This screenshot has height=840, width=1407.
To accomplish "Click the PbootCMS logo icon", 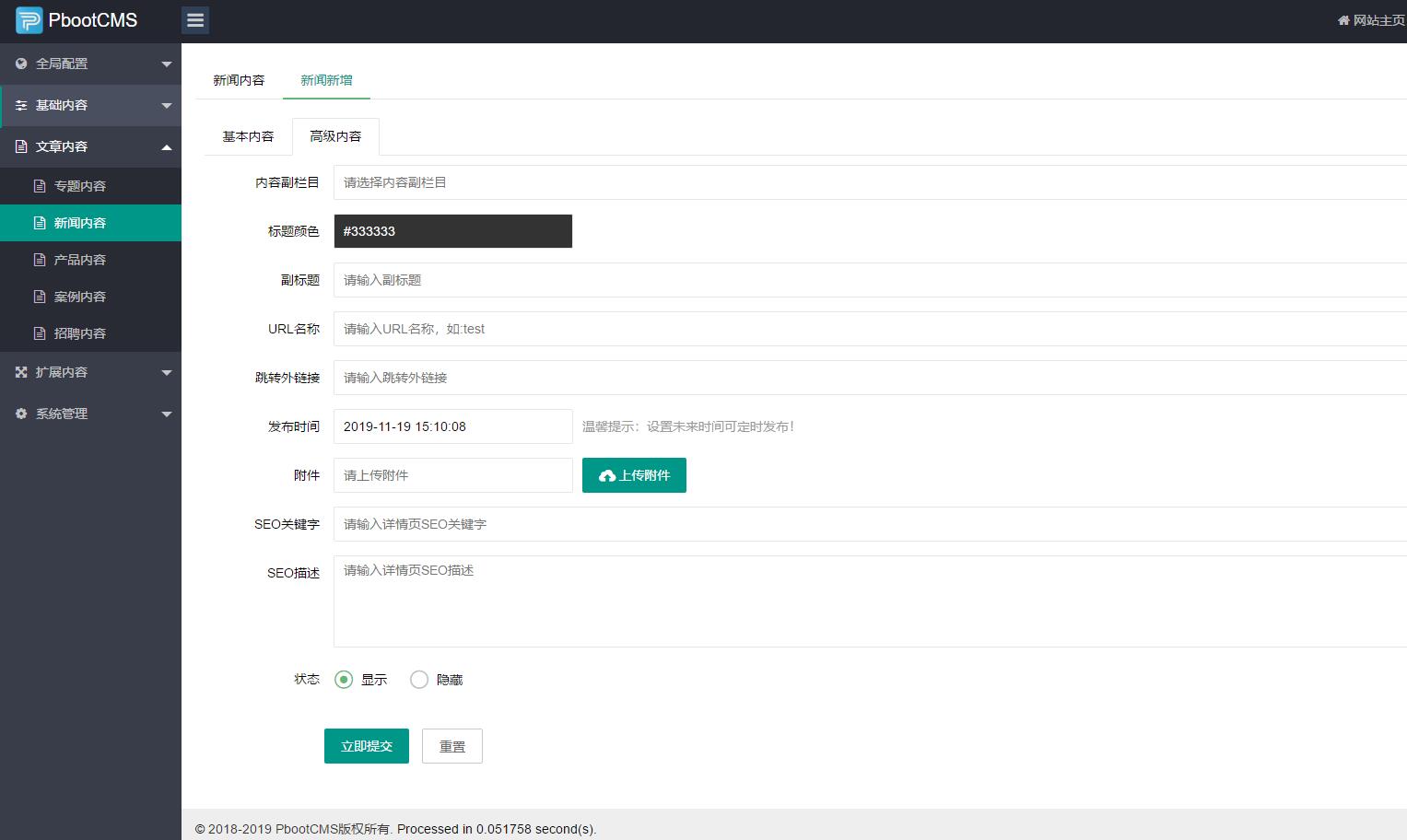I will tap(29, 20).
